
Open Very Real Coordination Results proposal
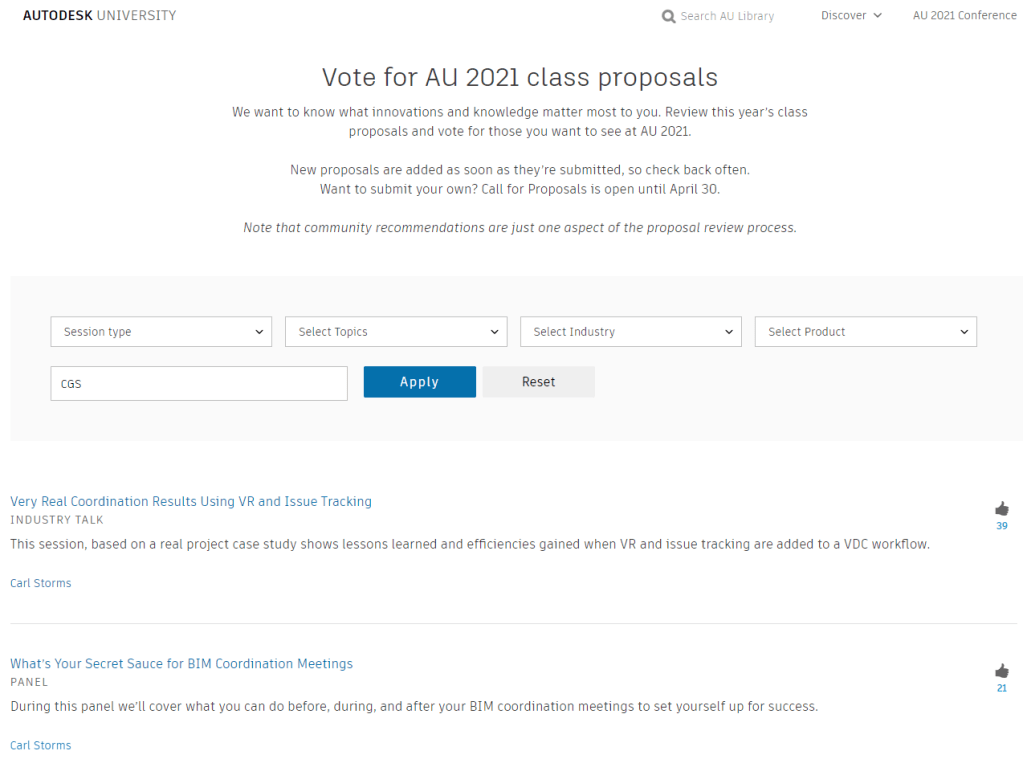pos(191,501)
